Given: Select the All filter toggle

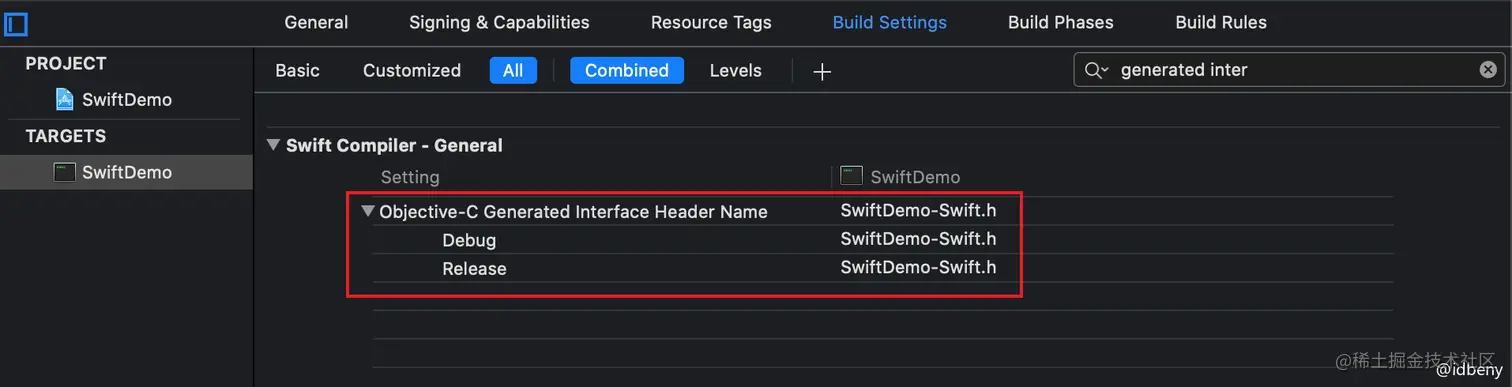Looking at the screenshot, I should click(x=513, y=70).
